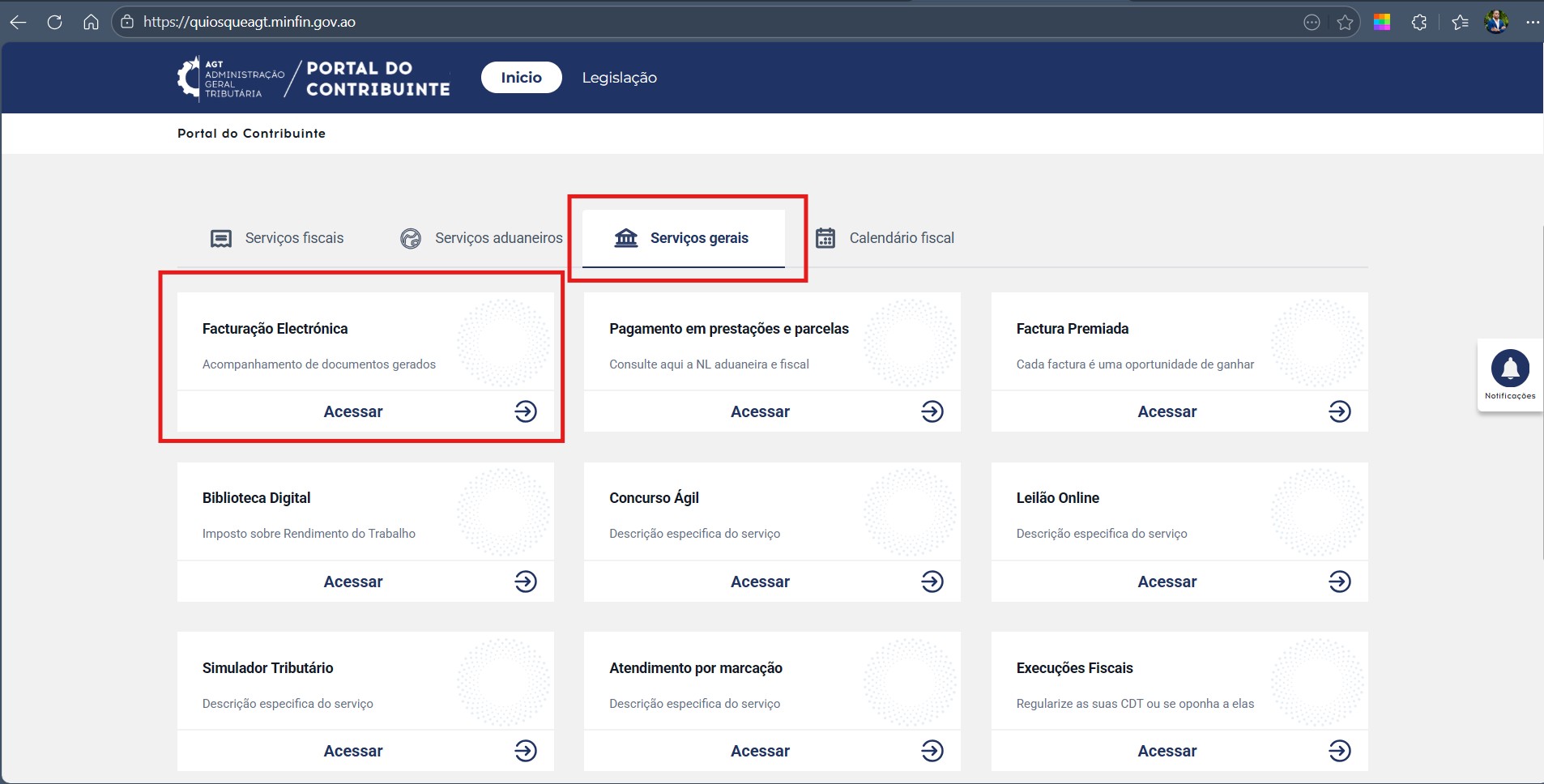The height and width of the screenshot is (784, 1544).
Task: Switch to Serviços aduaneiros tab
Action: pyautogui.click(x=481, y=238)
